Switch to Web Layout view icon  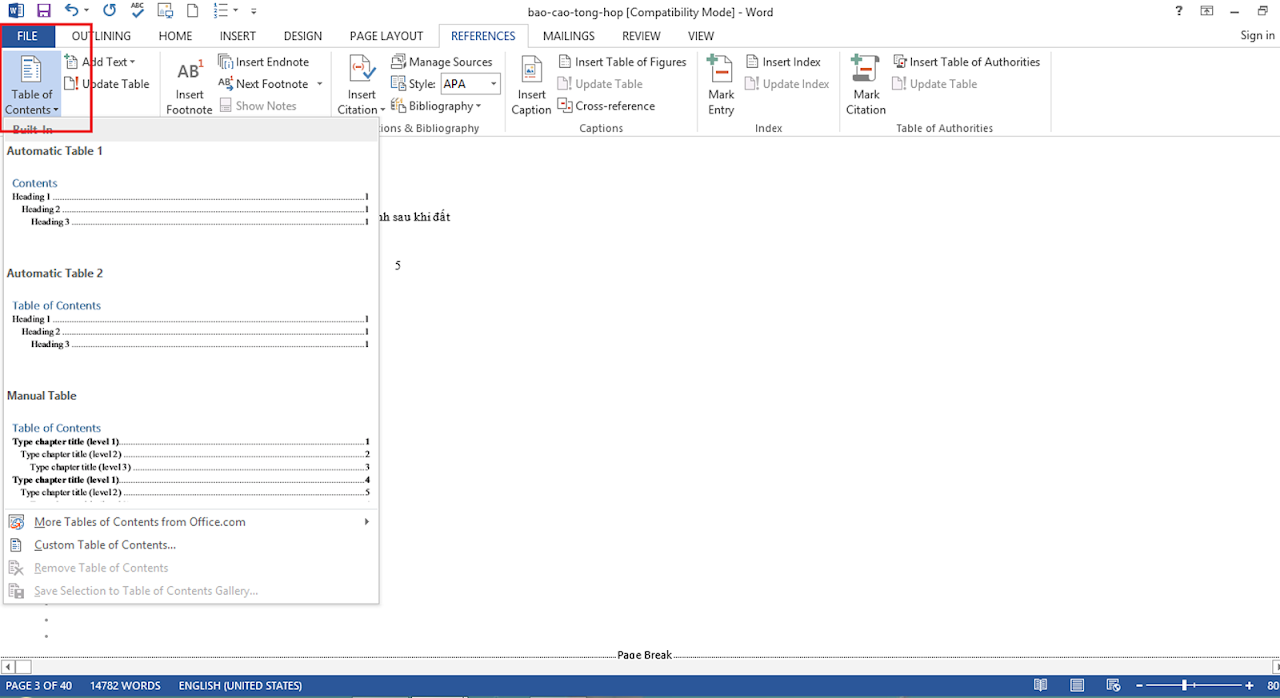click(x=1113, y=686)
